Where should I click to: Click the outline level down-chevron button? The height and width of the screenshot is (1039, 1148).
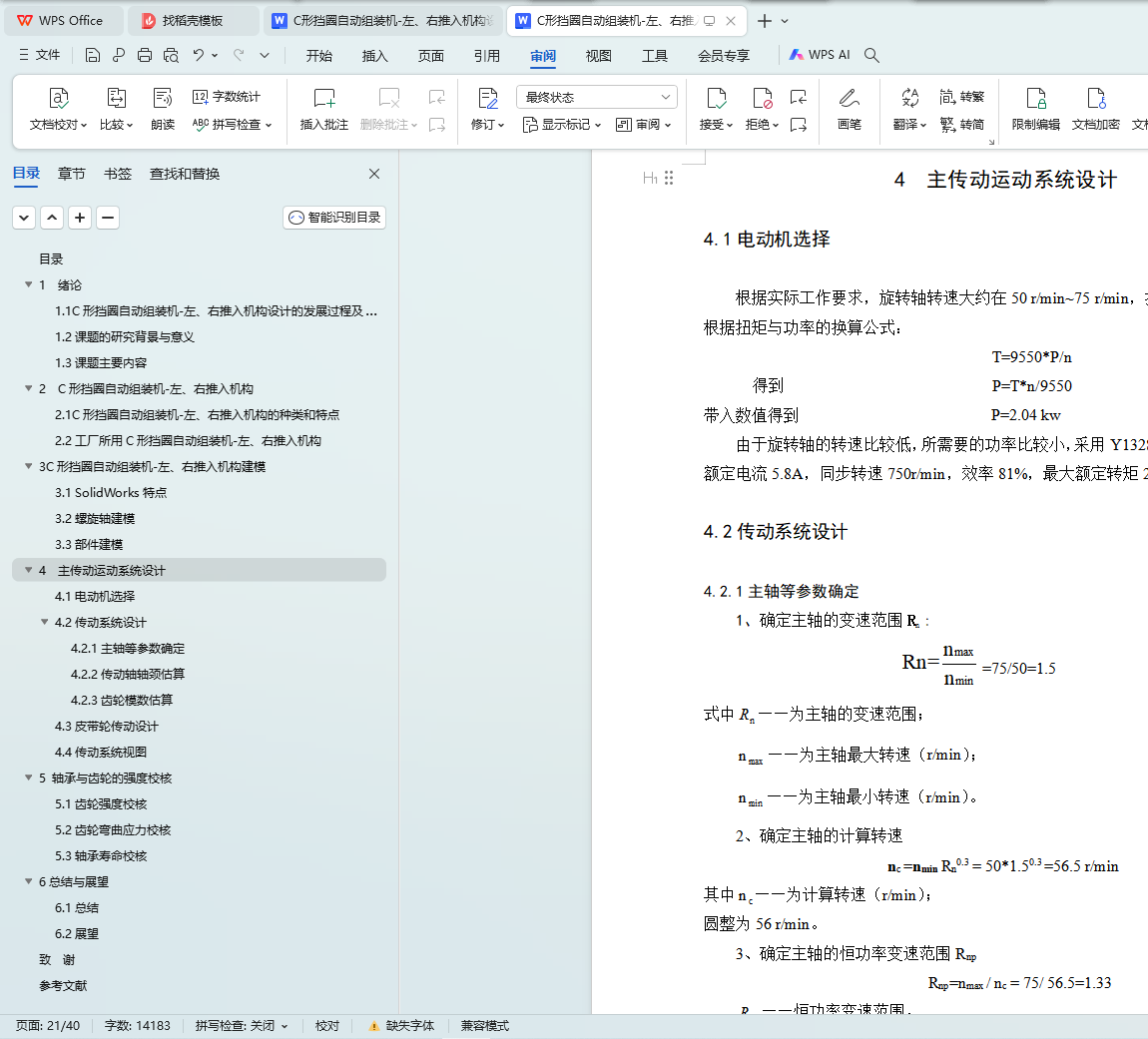coord(24,218)
